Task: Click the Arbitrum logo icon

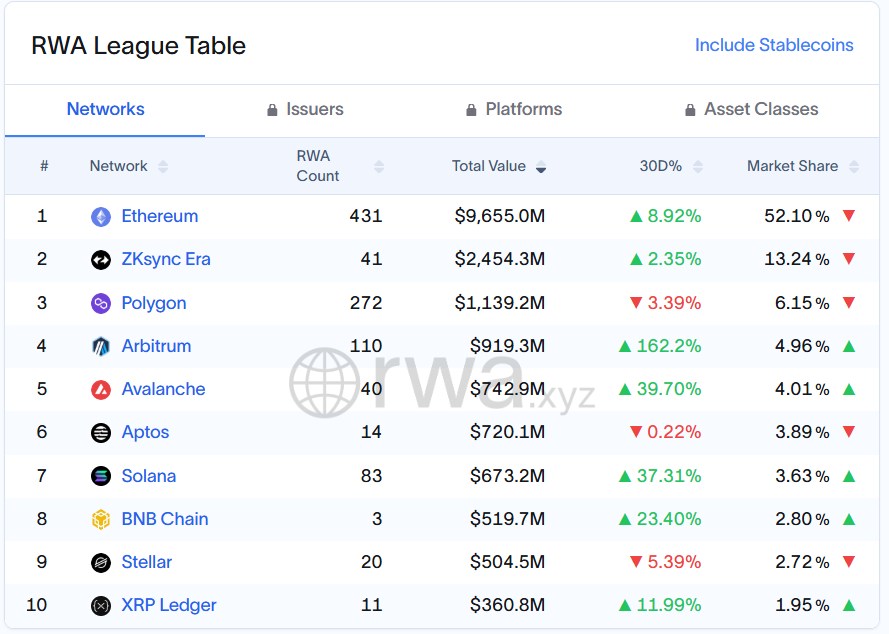Action: [101, 347]
